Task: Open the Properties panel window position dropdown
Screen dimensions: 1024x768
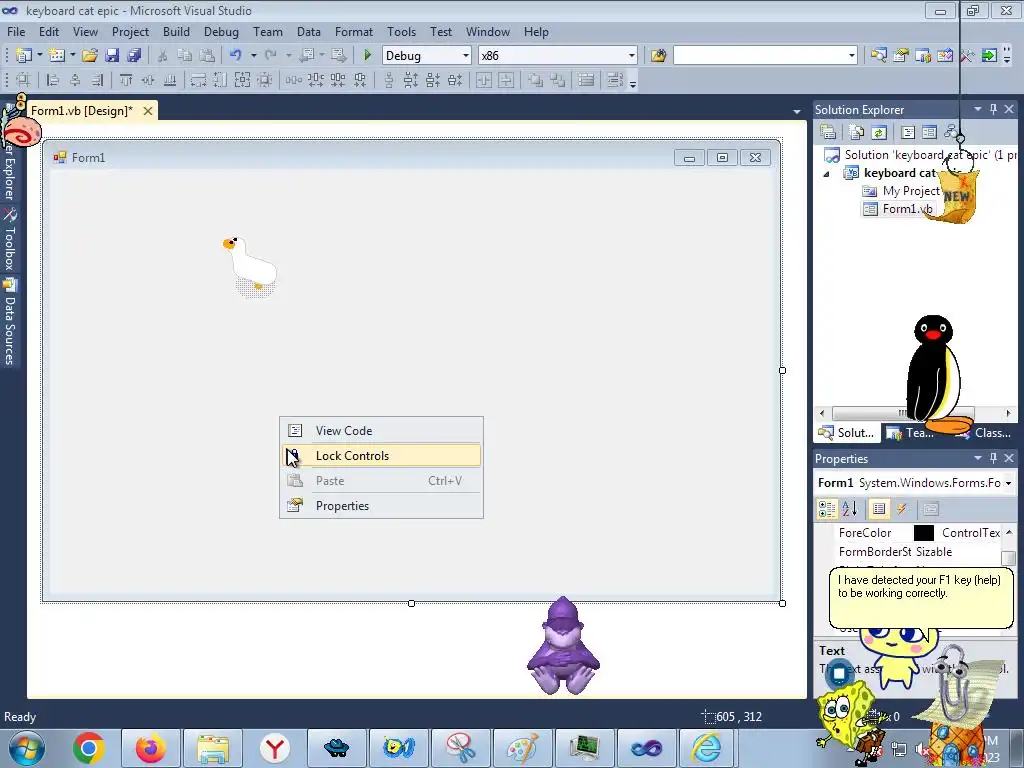Action: (978, 458)
